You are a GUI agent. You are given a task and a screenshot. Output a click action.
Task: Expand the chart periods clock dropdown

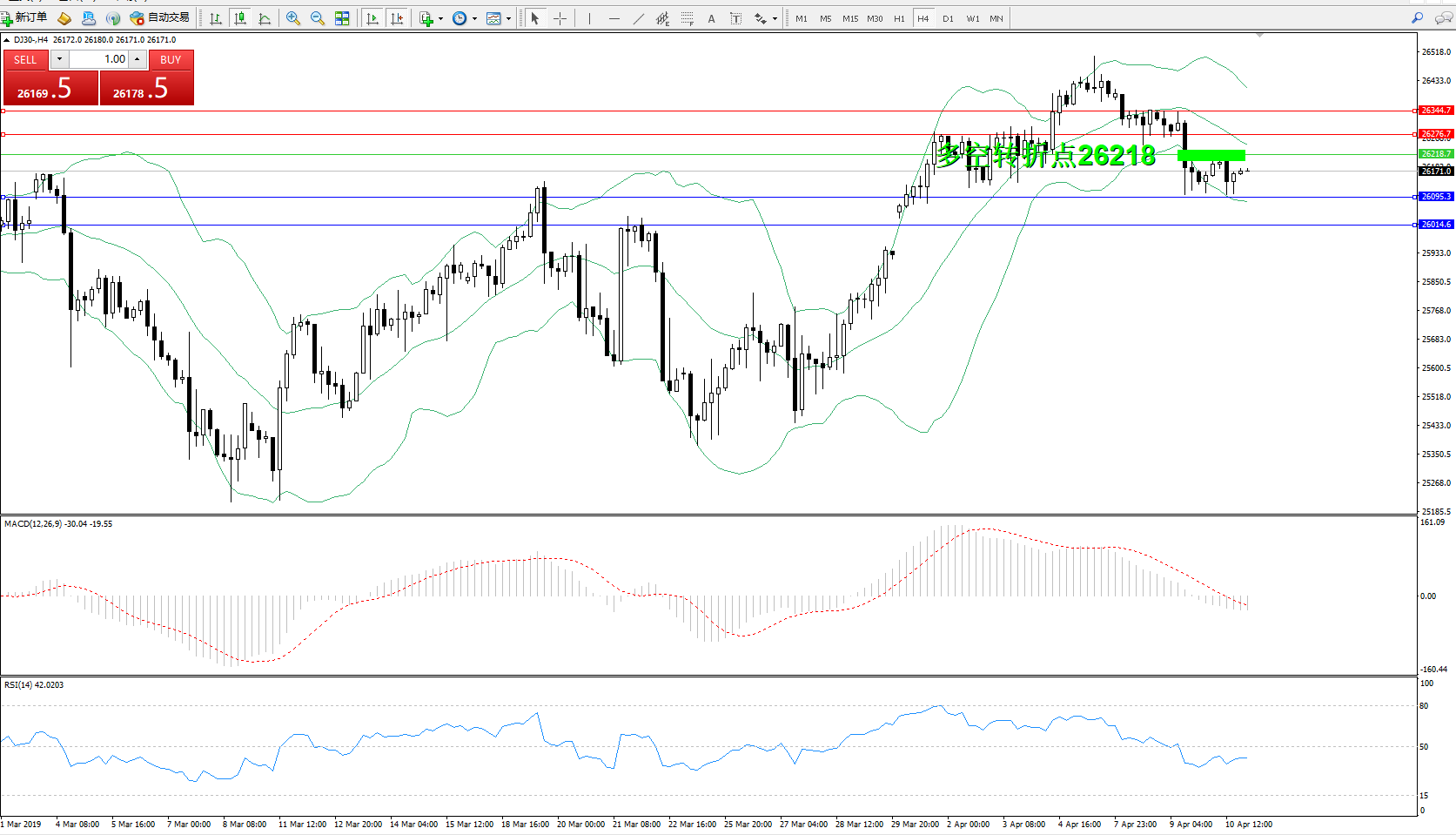click(474, 18)
